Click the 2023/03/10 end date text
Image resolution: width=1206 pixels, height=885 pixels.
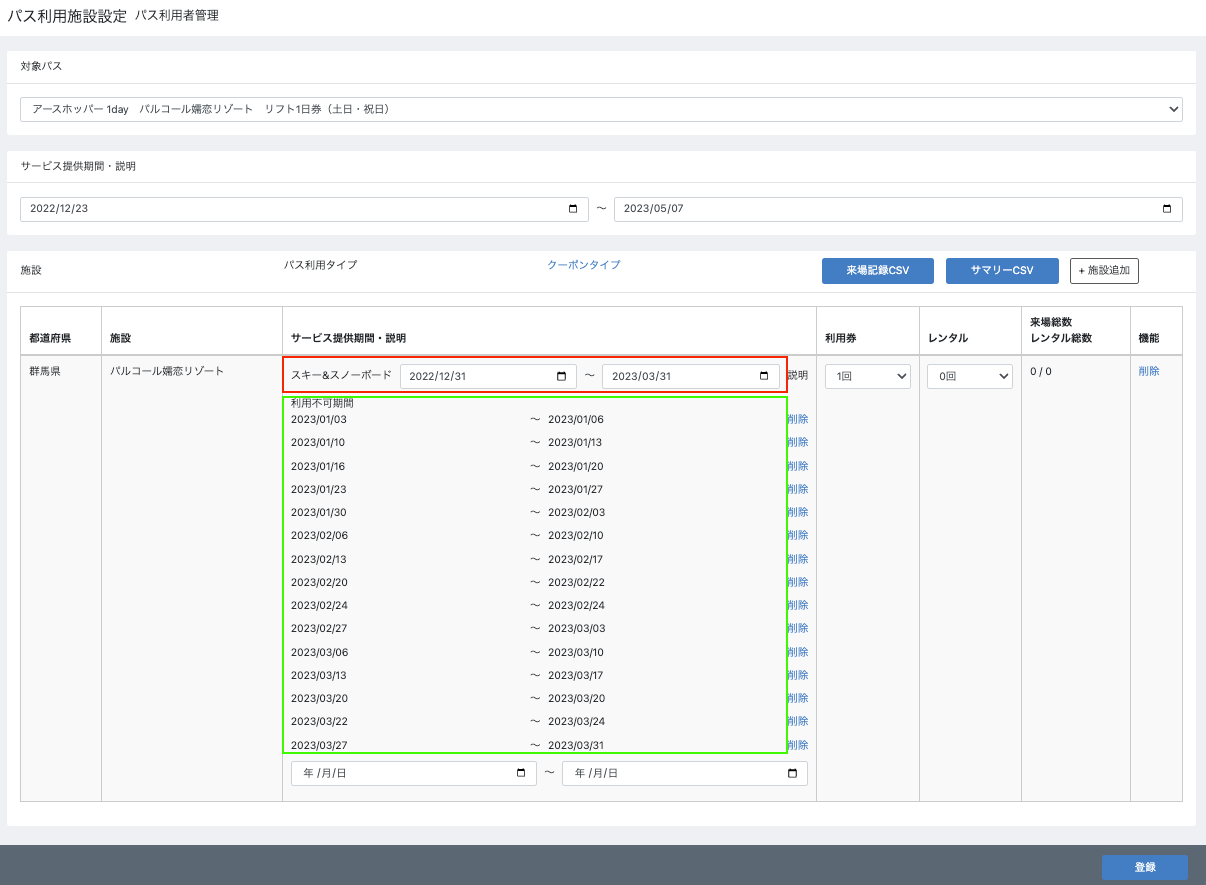pyautogui.click(x=576, y=652)
